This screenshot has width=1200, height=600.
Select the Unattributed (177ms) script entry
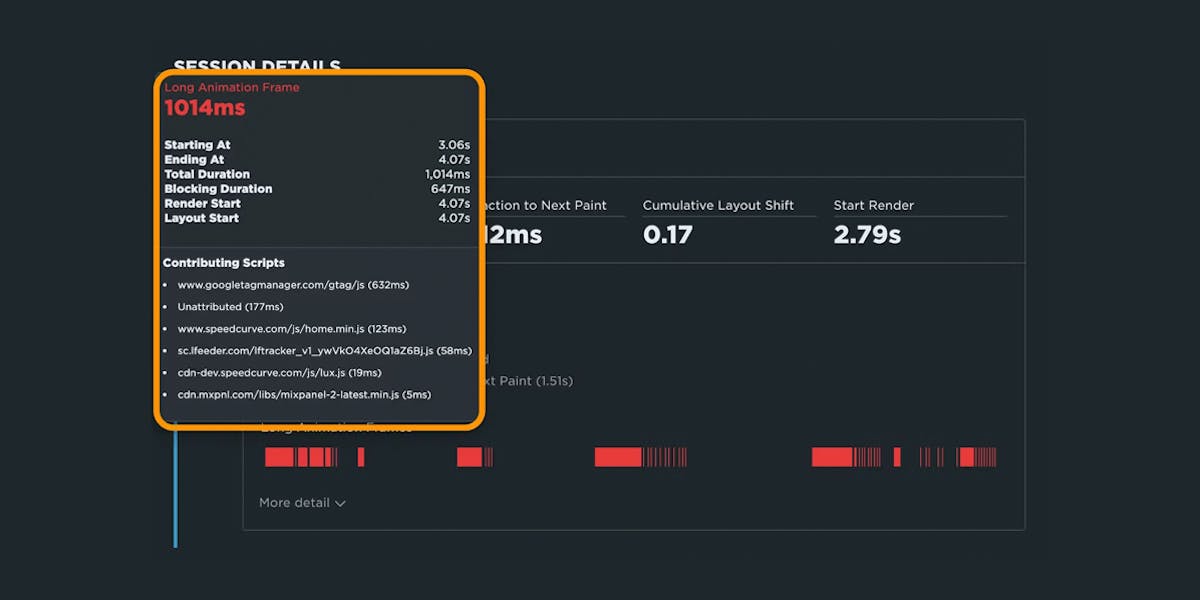click(230, 307)
